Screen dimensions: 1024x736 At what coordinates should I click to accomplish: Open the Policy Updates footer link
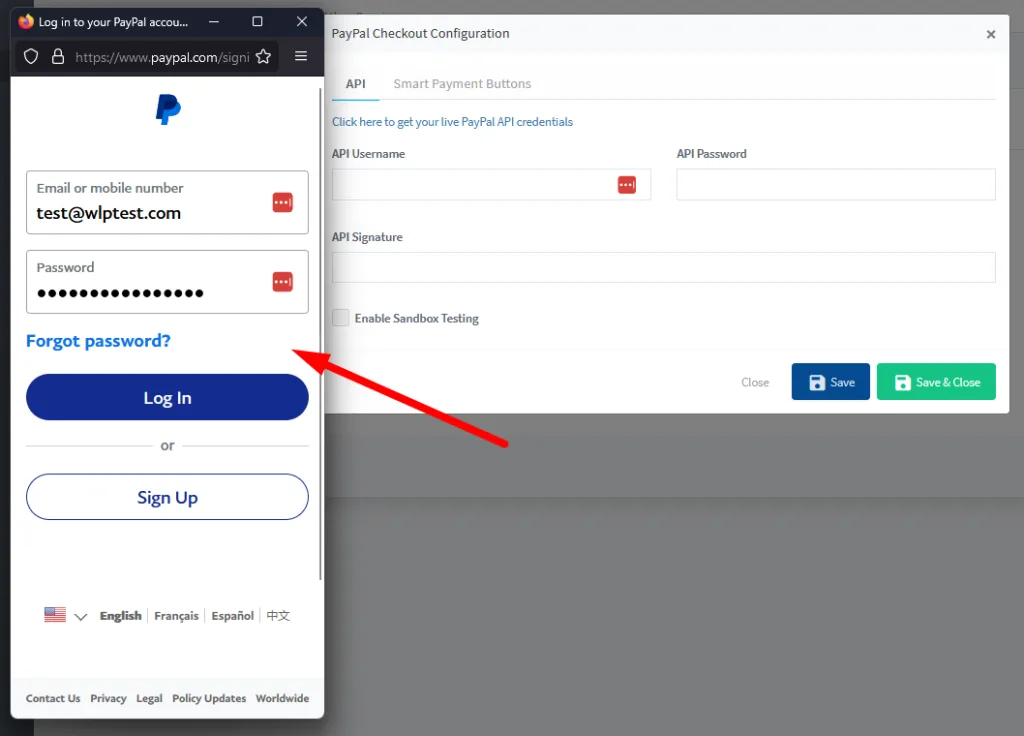click(209, 698)
